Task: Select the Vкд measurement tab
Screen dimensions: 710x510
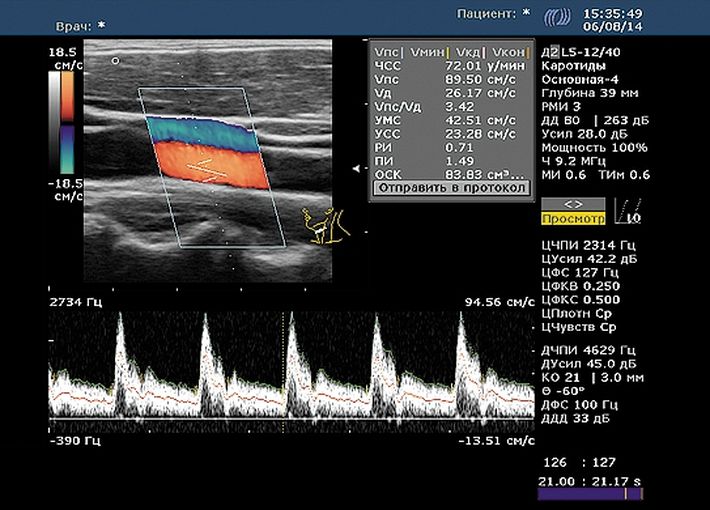Action: (x=465, y=50)
